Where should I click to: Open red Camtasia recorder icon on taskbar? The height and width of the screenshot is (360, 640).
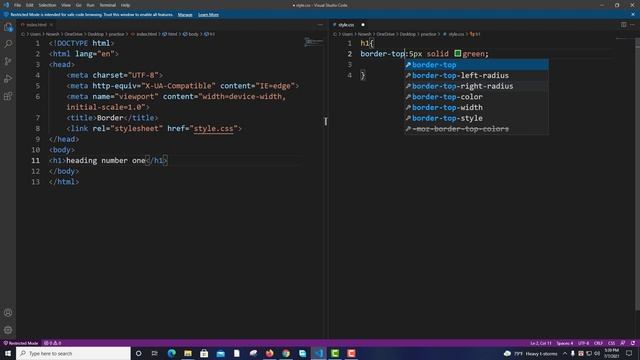[351, 353]
